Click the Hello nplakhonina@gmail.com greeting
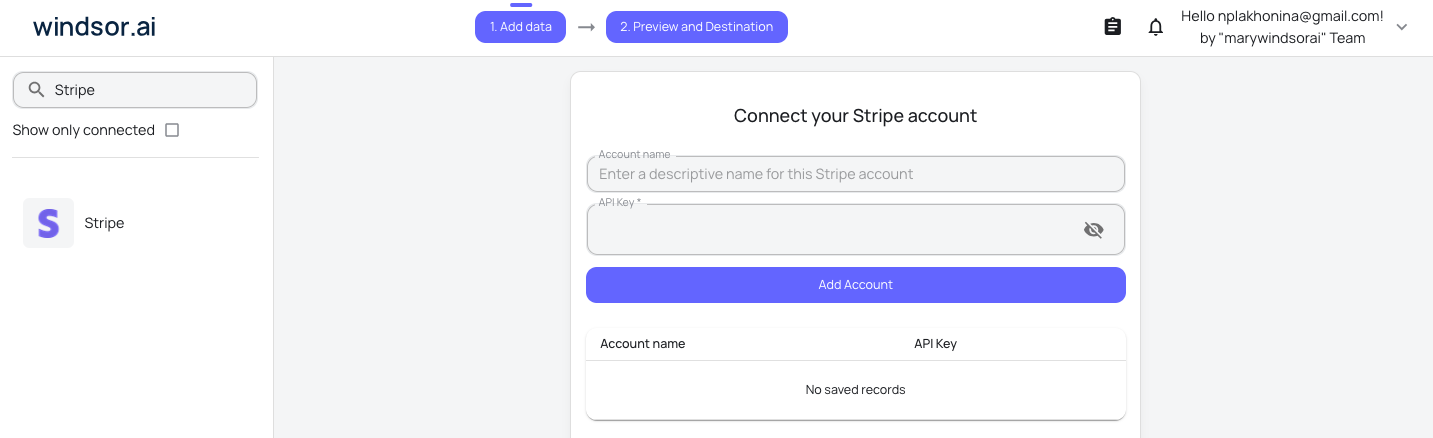 [x=1282, y=16]
